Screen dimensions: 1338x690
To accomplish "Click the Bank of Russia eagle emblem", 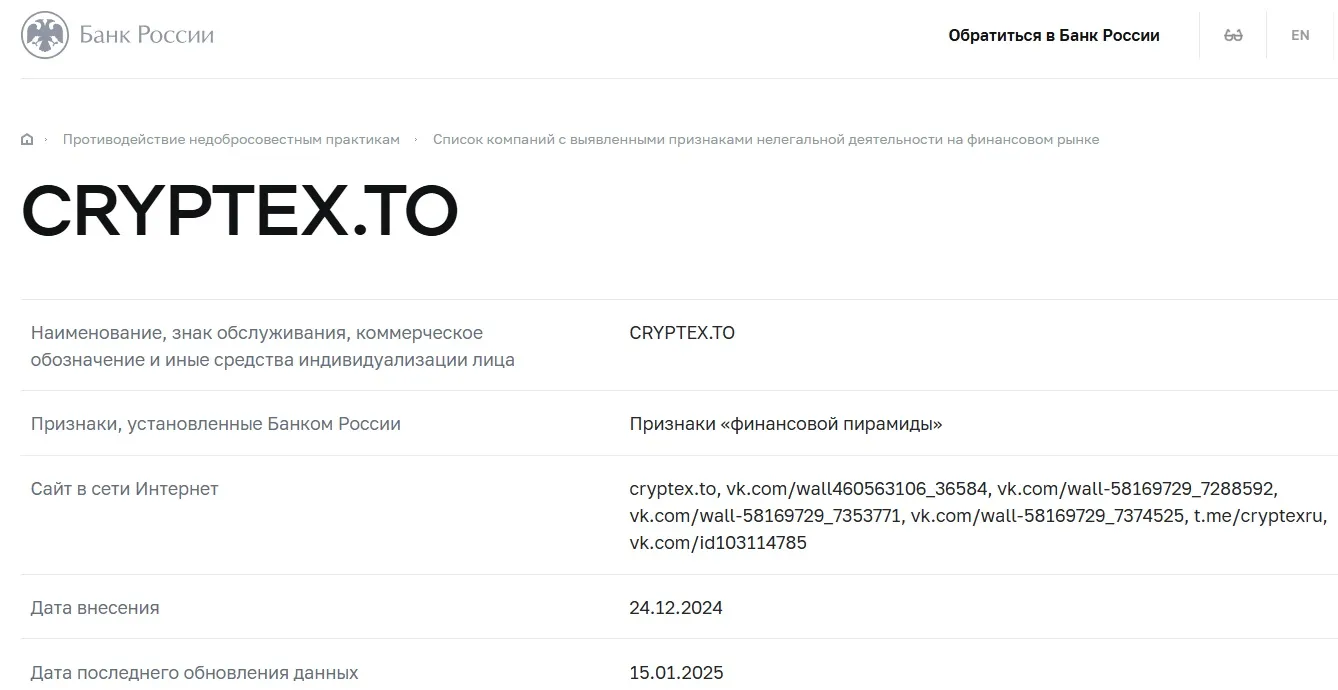I will point(45,35).
